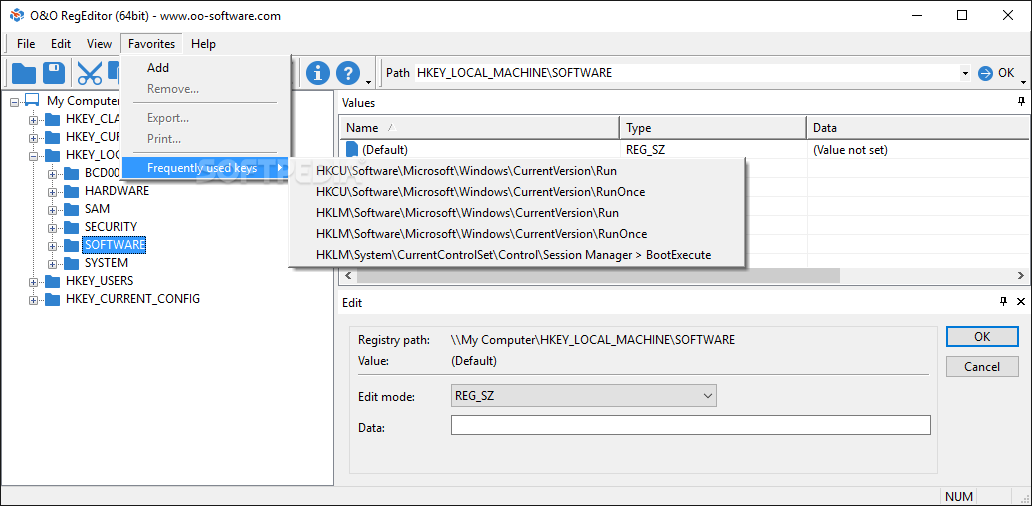The image size is (1032, 506).
Task: Select the HKEY_USERS tree key
Action: click(99, 281)
